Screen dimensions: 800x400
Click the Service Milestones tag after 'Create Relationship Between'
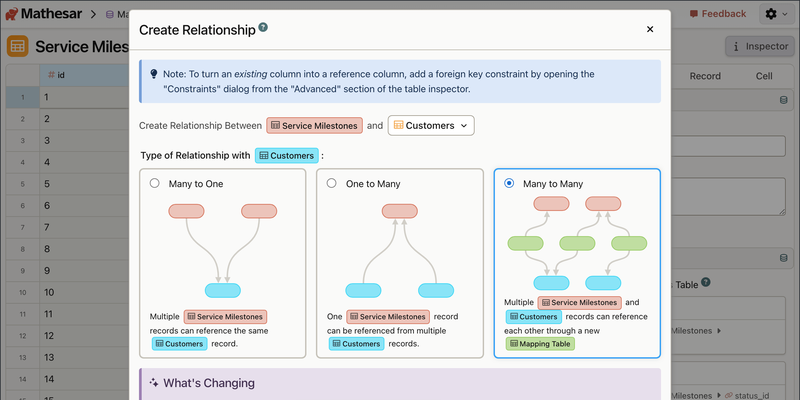tap(315, 126)
